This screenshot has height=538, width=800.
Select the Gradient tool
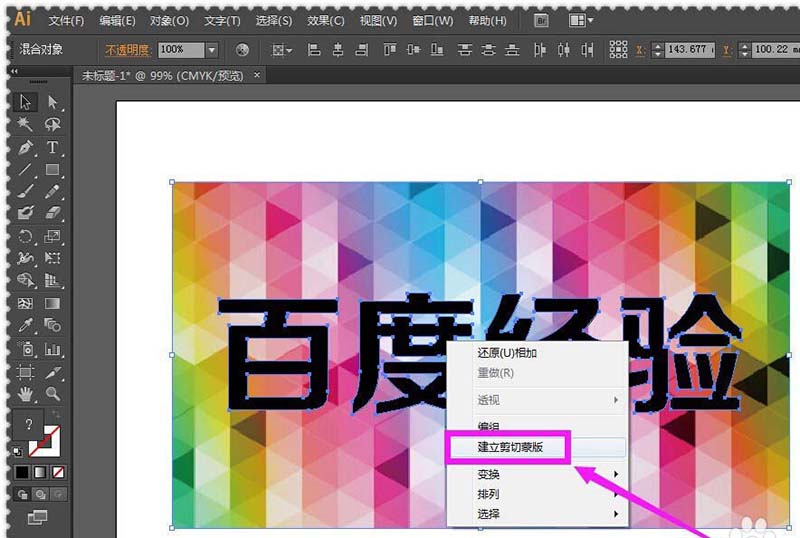[x=53, y=304]
